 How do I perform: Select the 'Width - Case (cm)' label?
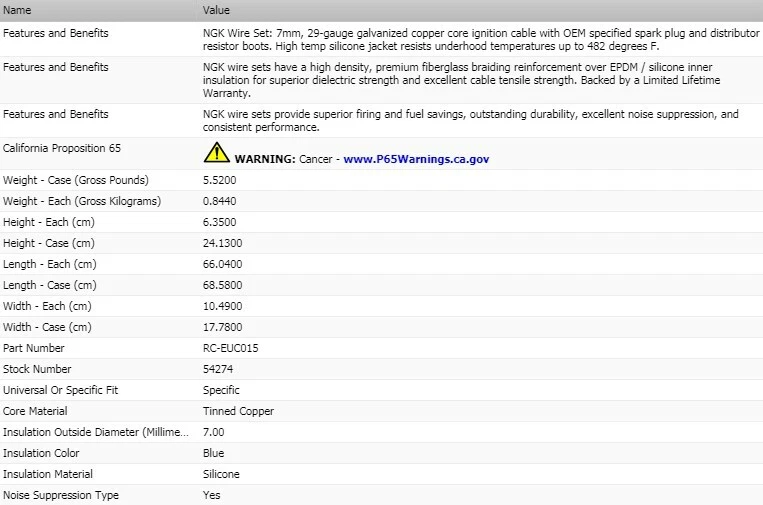(x=47, y=327)
